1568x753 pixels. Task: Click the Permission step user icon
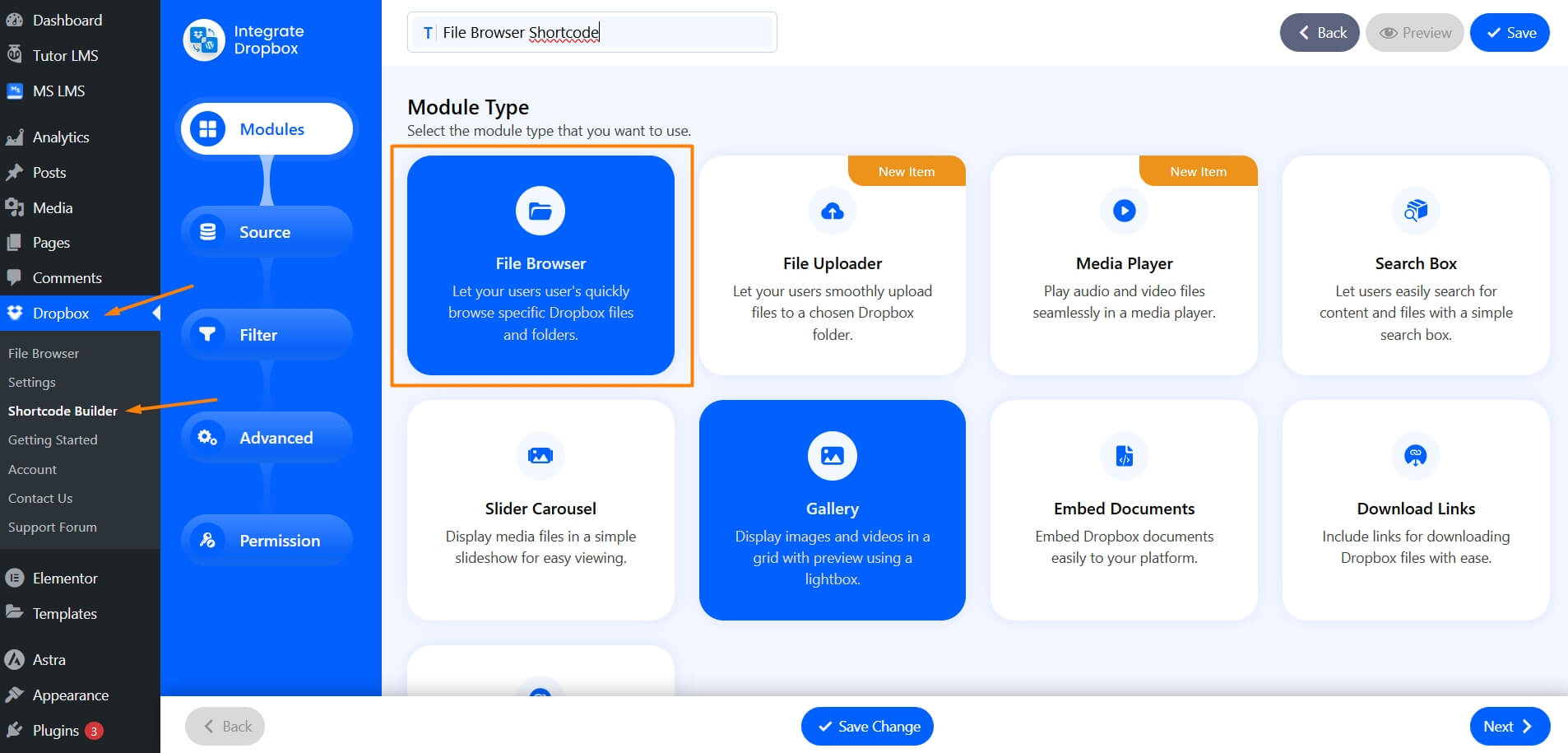[208, 540]
